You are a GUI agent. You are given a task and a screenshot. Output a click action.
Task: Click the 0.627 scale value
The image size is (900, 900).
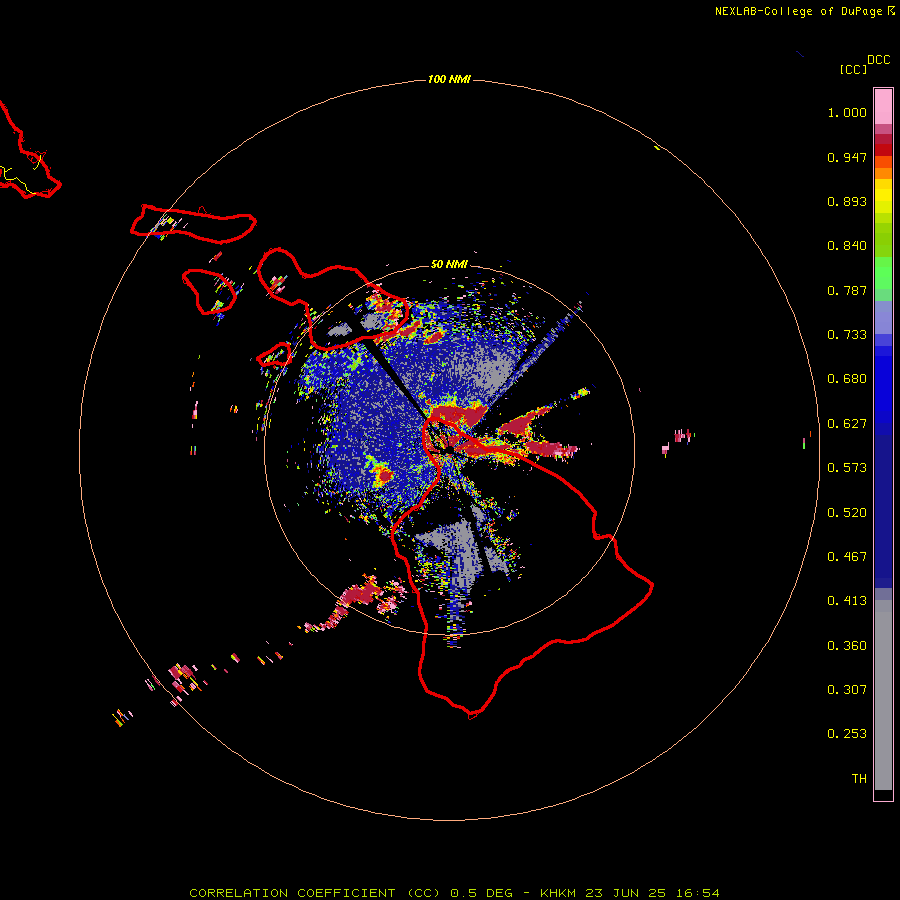[x=847, y=424]
